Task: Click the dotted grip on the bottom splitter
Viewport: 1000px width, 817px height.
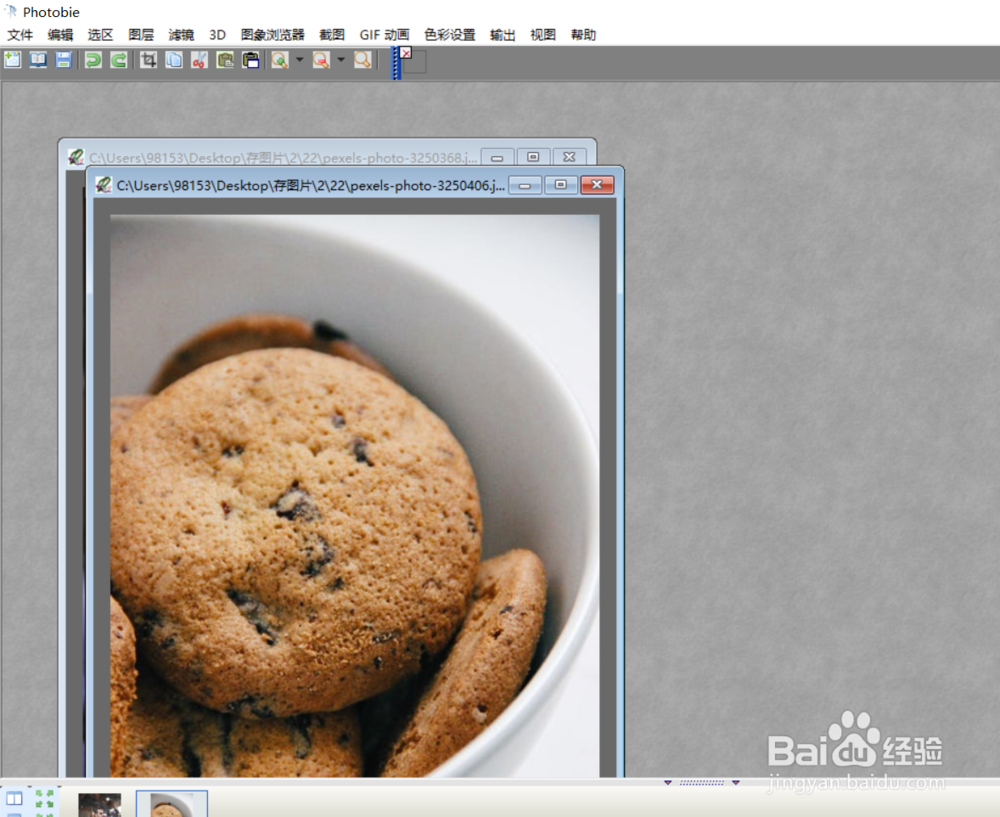Action: click(702, 782)
